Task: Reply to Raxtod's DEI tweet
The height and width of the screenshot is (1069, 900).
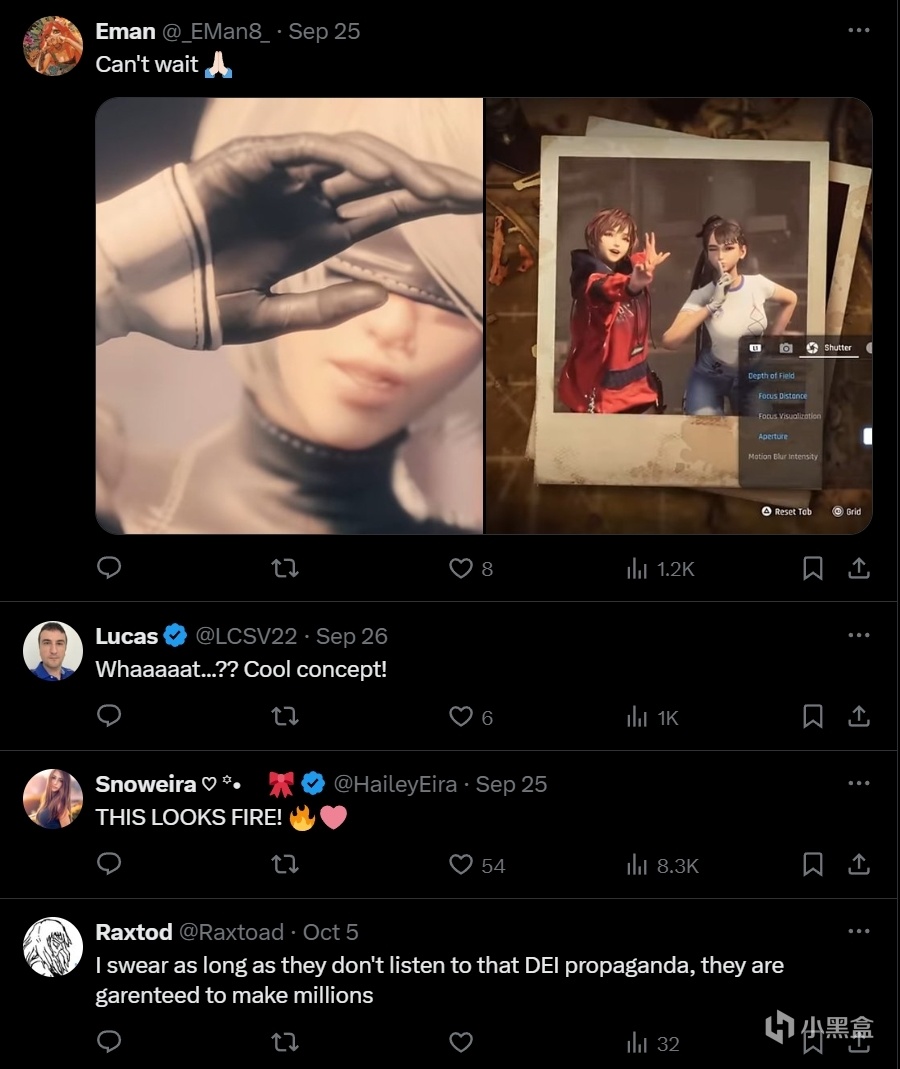Action: pos(109,1042)
